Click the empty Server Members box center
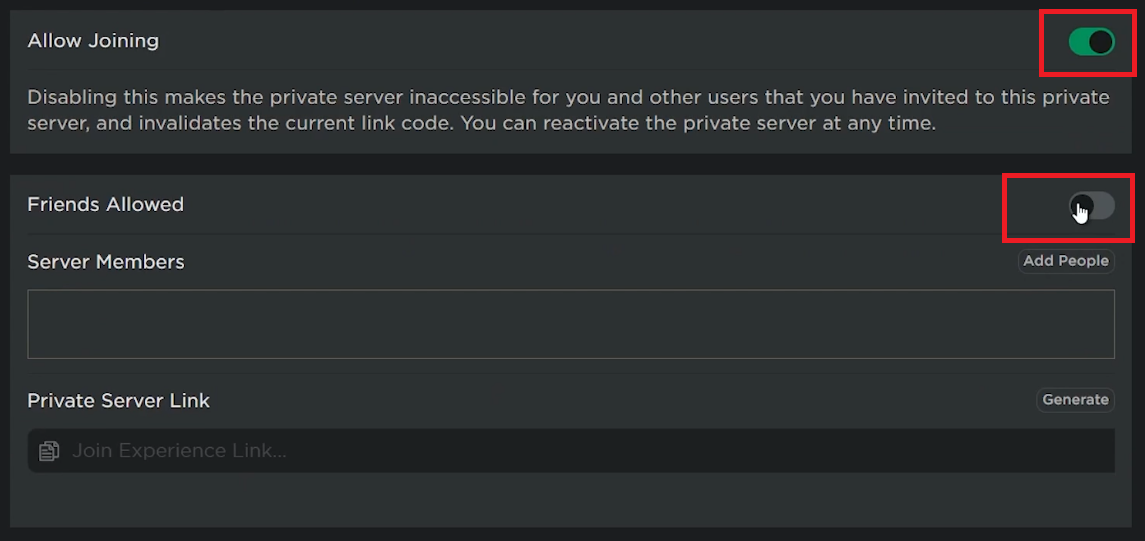 [570, 324]
